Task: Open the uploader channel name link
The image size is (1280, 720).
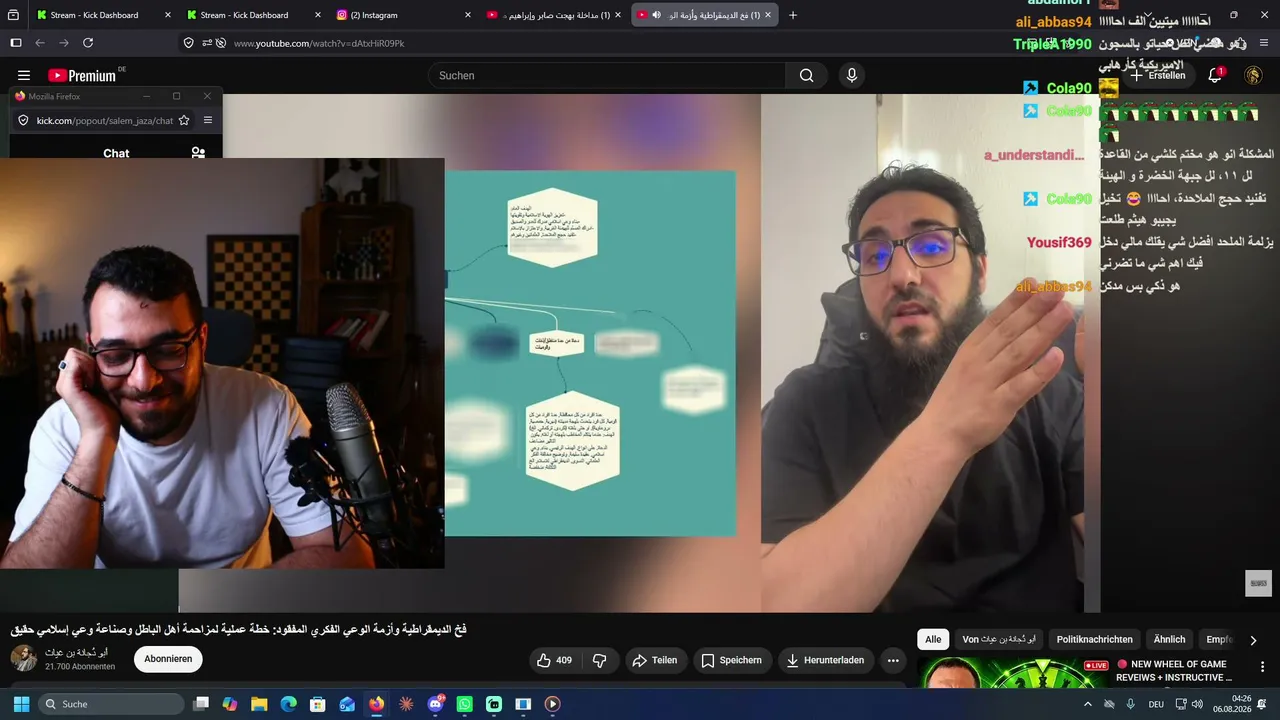Action: coord(76,652)
